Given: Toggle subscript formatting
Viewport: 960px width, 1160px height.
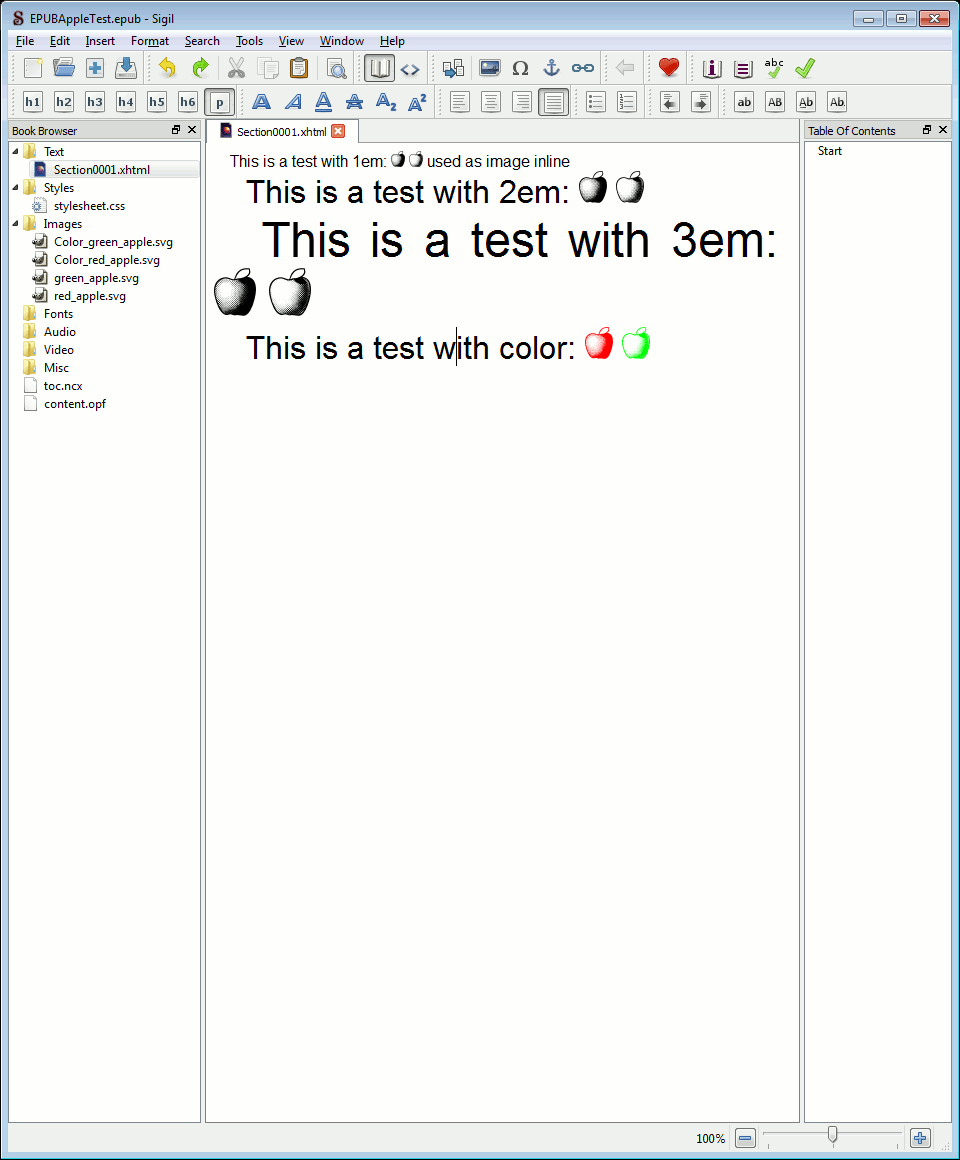Looking at the screenshot, I should click(x=386, y=102).
